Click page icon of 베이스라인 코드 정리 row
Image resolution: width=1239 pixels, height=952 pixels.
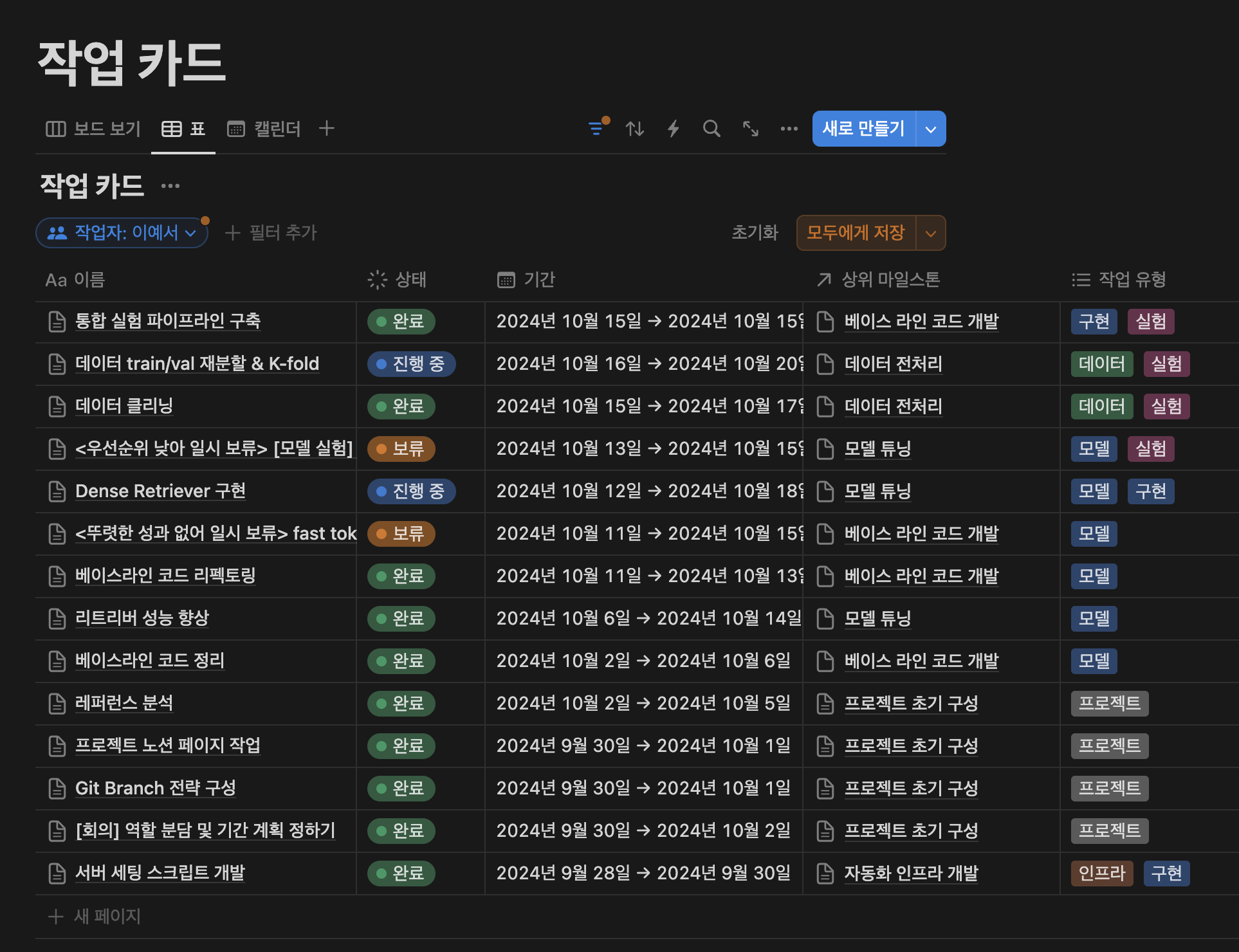click(x=57, y=661)
